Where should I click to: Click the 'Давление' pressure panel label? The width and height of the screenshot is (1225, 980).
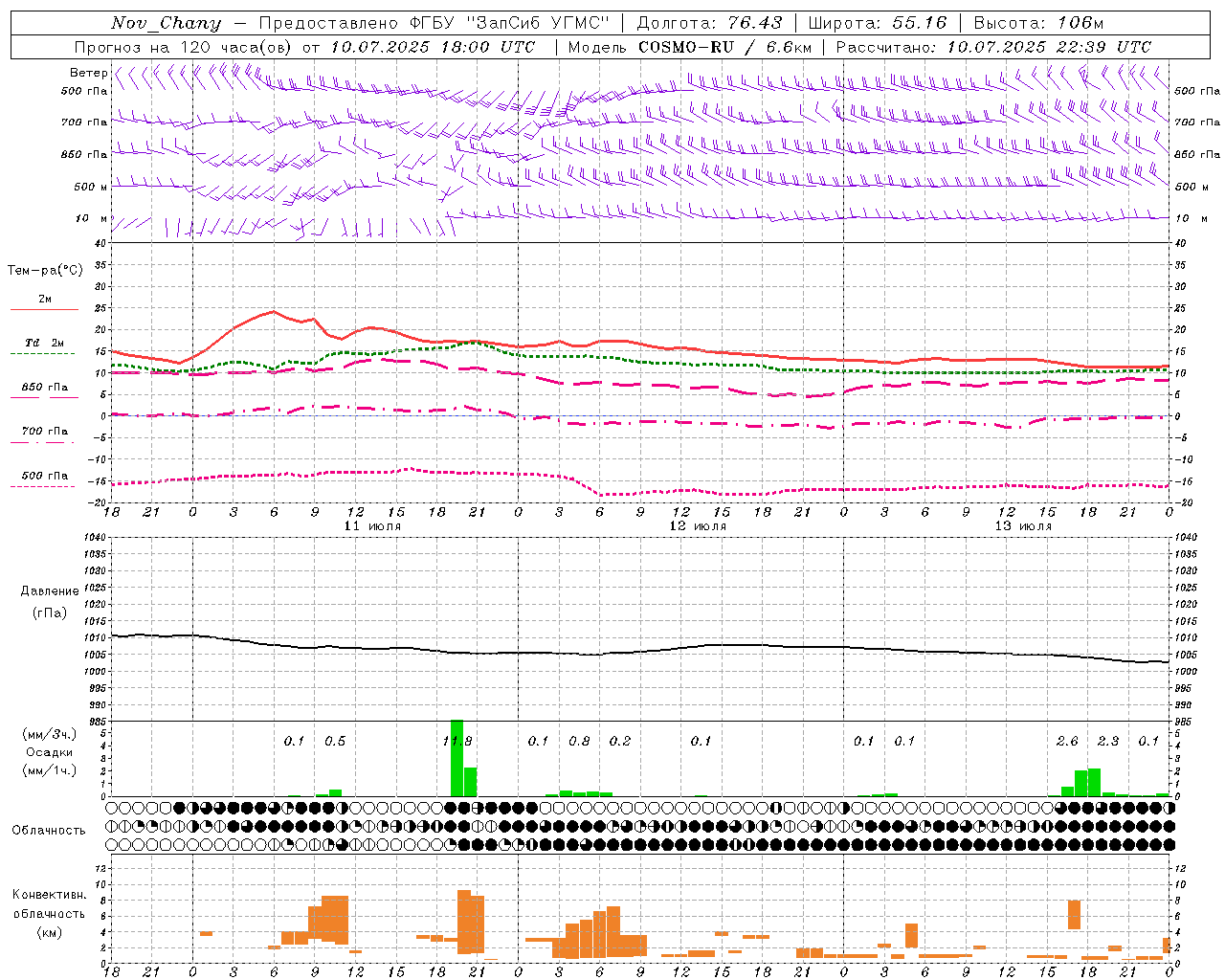(50, 591)
